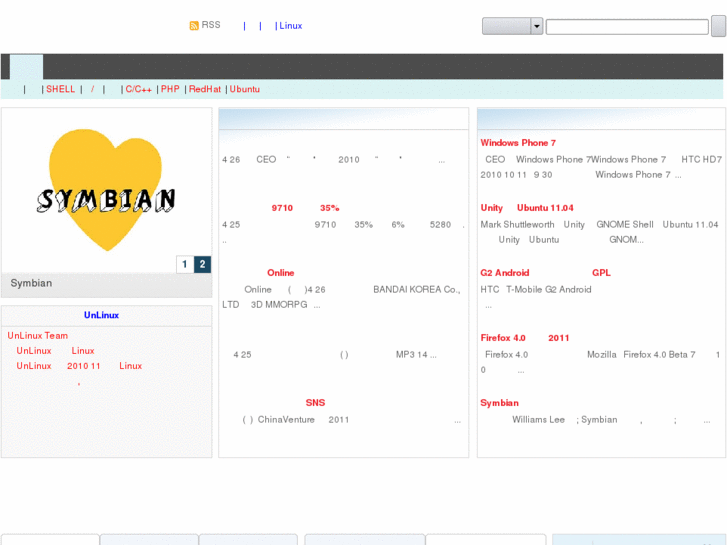Click the Symbian slideshow caption
The image size is (727, 545).
point(31,283)
